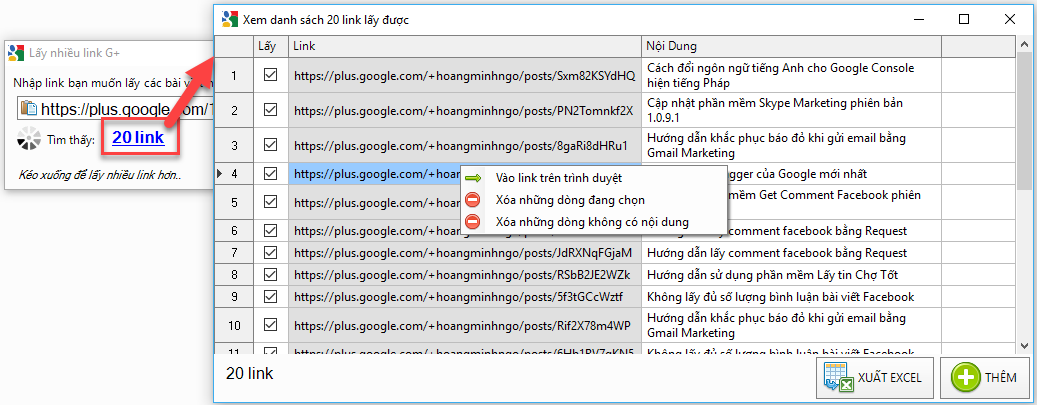Toggle the Lấy checkbox in row 6
This screenshot has width=1037, height=405.
click(270, 230)
